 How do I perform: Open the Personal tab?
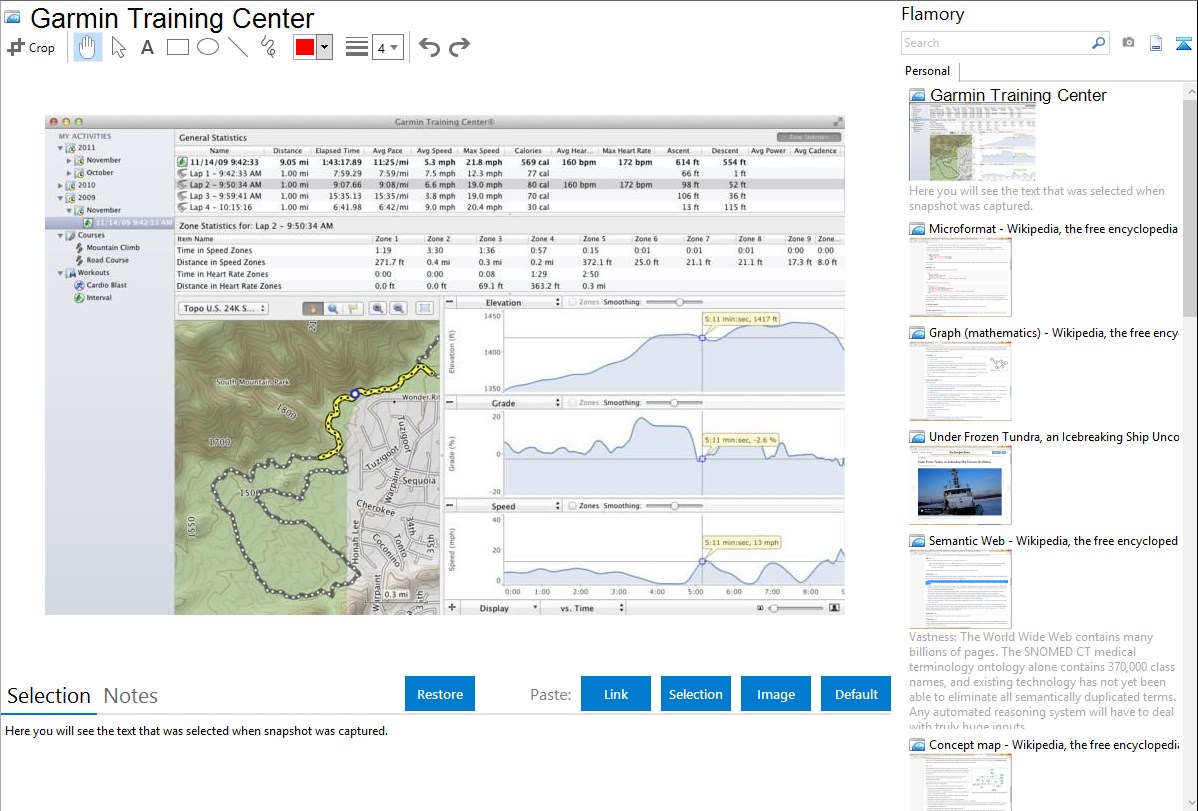(927, 71)
